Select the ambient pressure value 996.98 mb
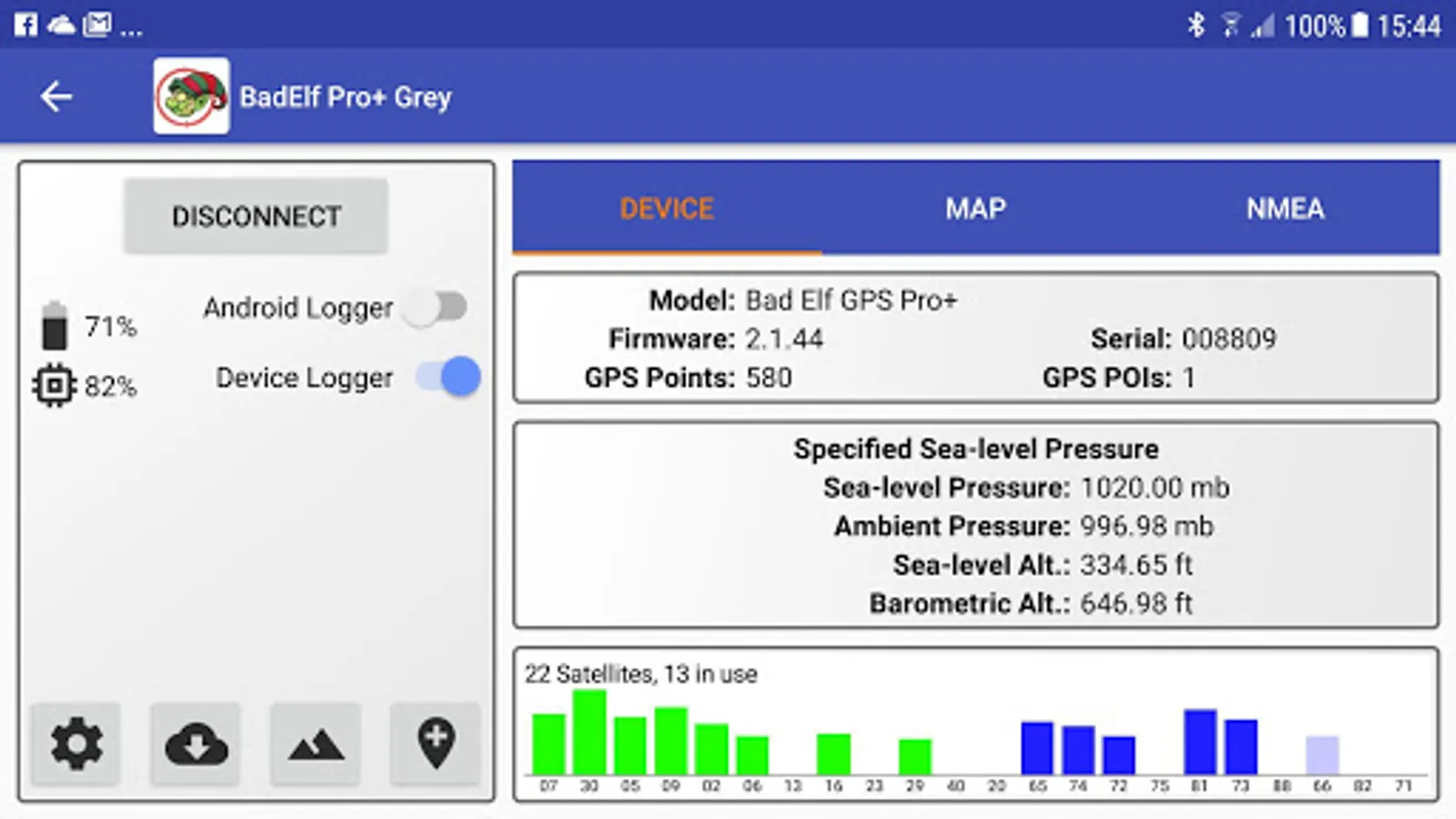 1147,526
